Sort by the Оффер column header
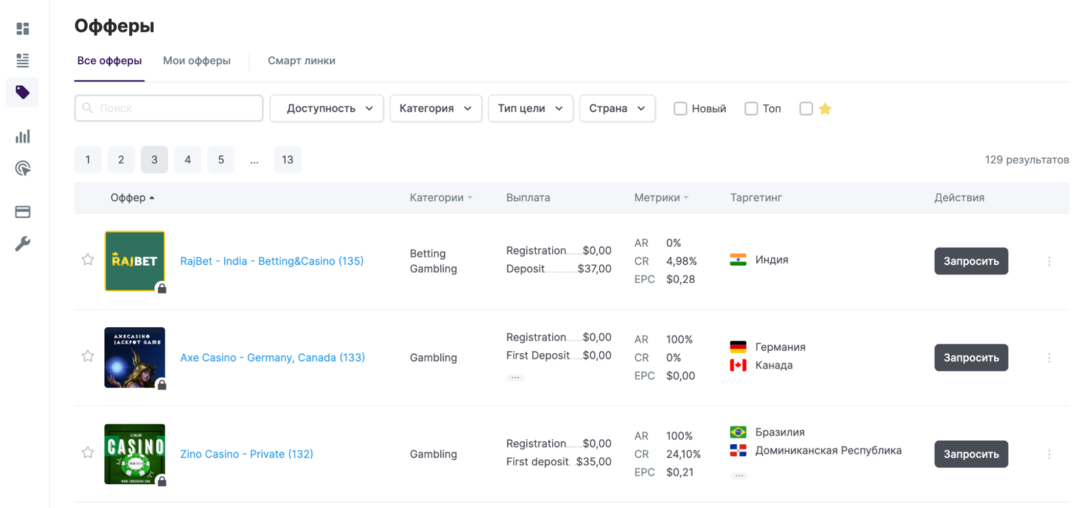The width and height of the screenshot is (1080, 508). [132, 198]
